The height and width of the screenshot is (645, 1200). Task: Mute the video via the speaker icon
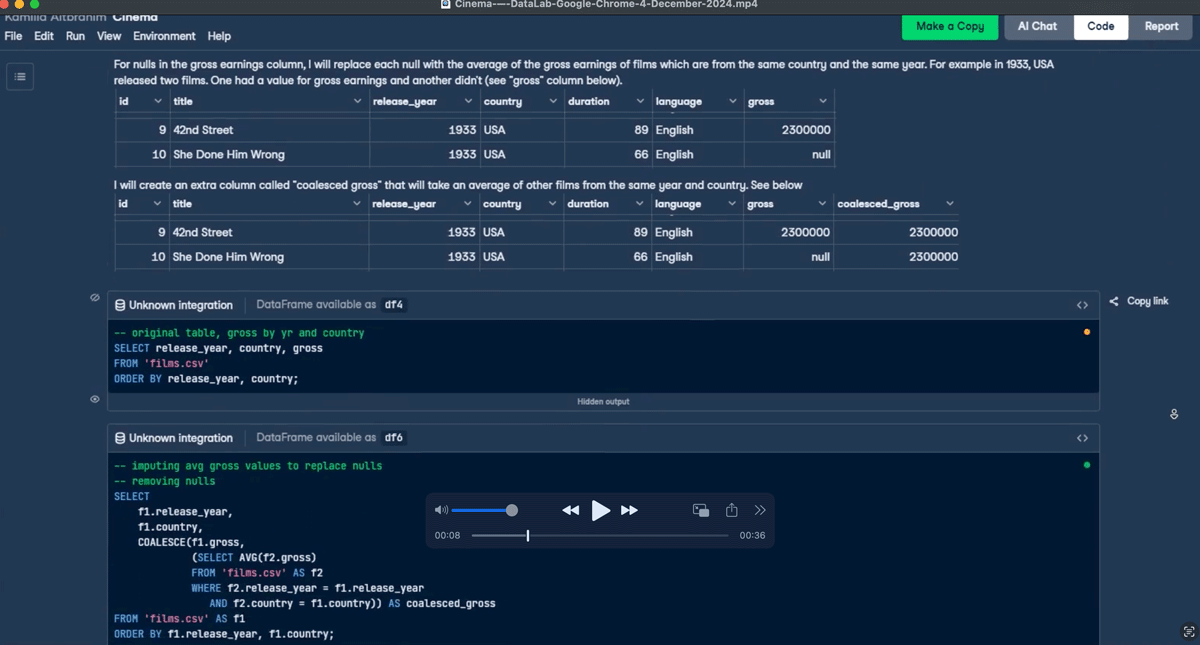pos(441,510)
